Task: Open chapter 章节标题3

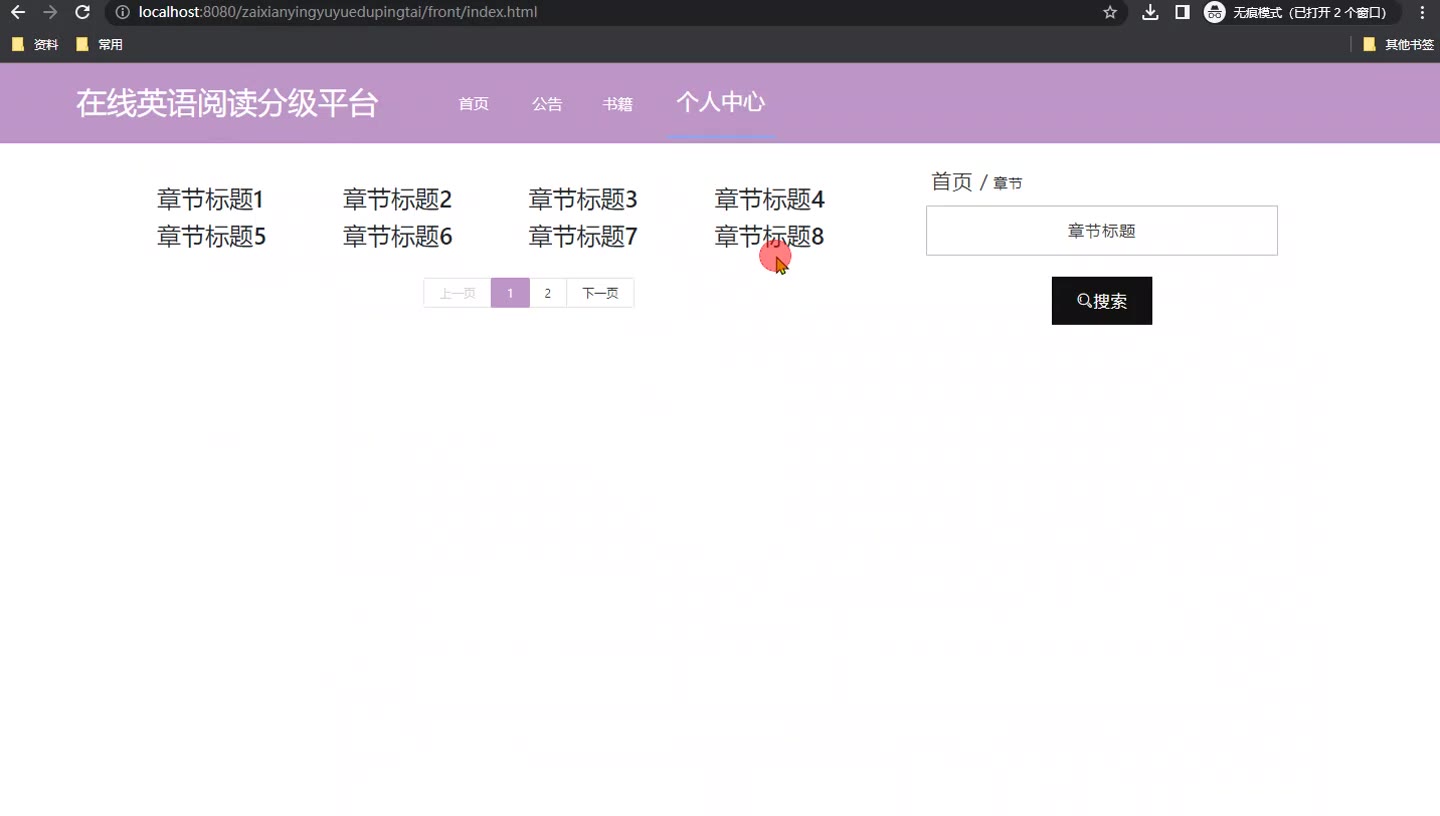Action: (x=583, y=200)
